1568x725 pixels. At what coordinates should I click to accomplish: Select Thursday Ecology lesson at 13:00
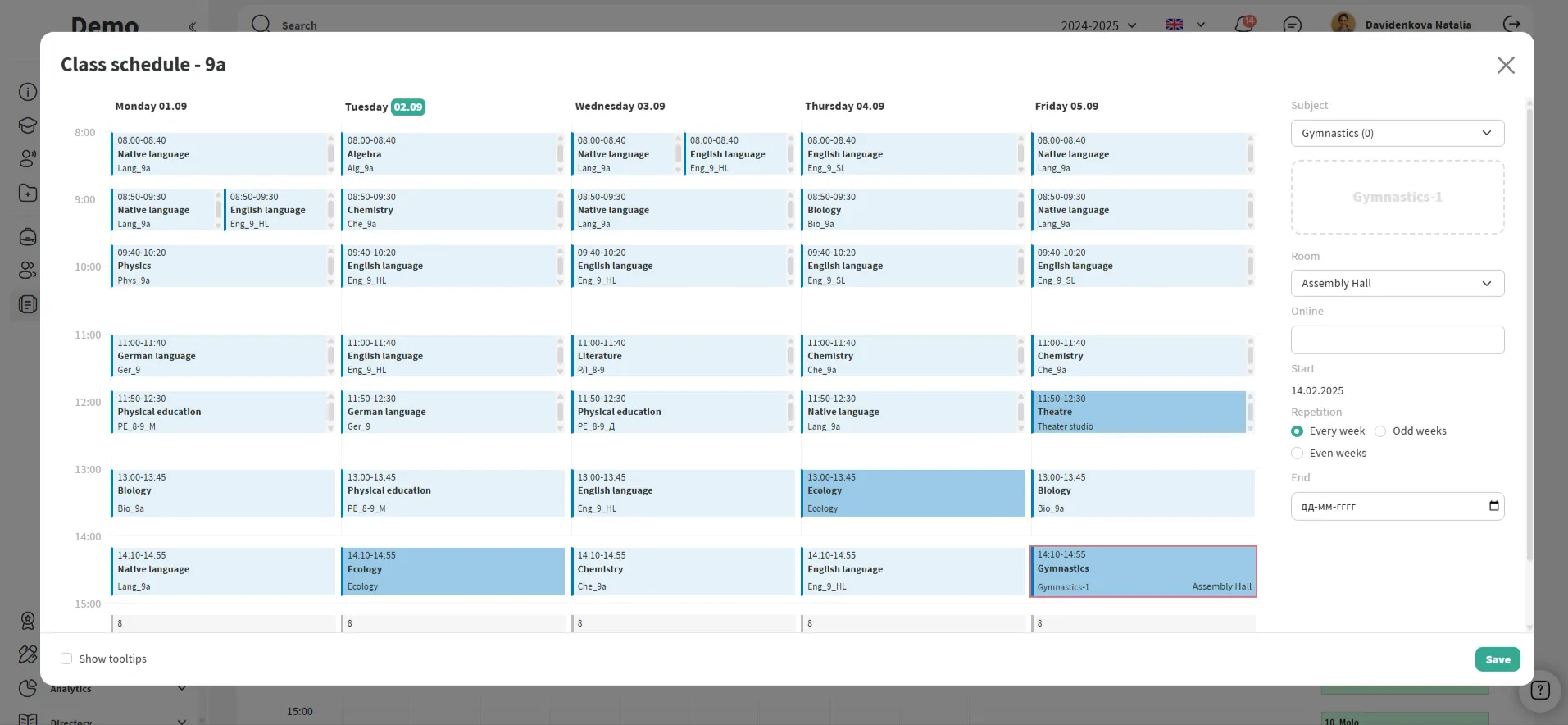pos(912,493)
